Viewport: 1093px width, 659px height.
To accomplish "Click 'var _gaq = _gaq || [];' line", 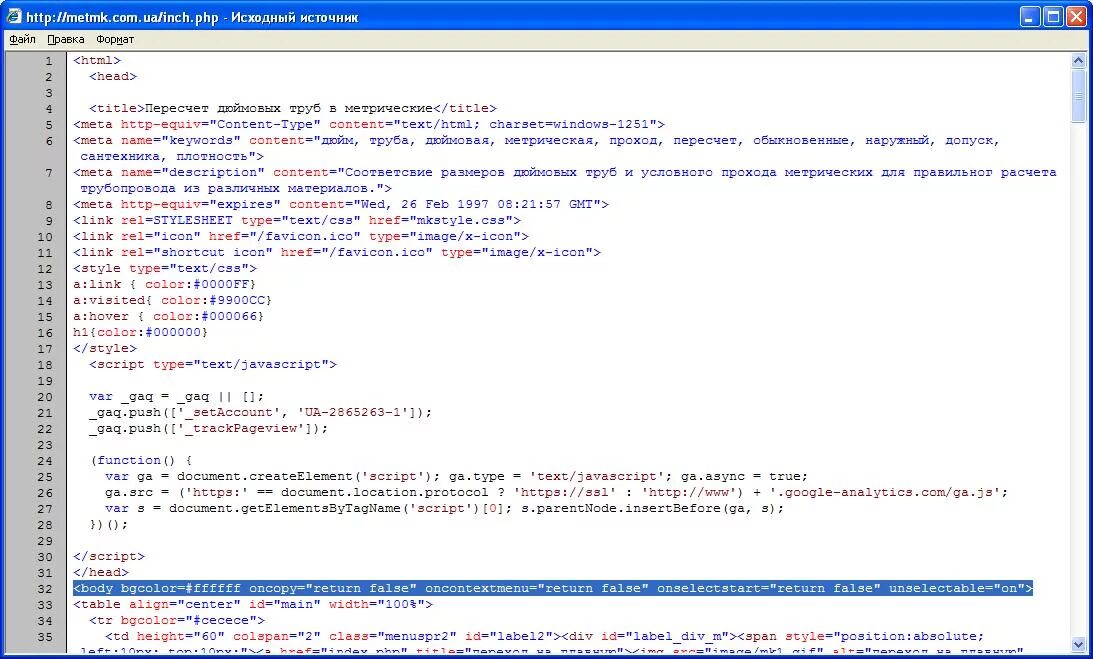I will coord(176,397).
